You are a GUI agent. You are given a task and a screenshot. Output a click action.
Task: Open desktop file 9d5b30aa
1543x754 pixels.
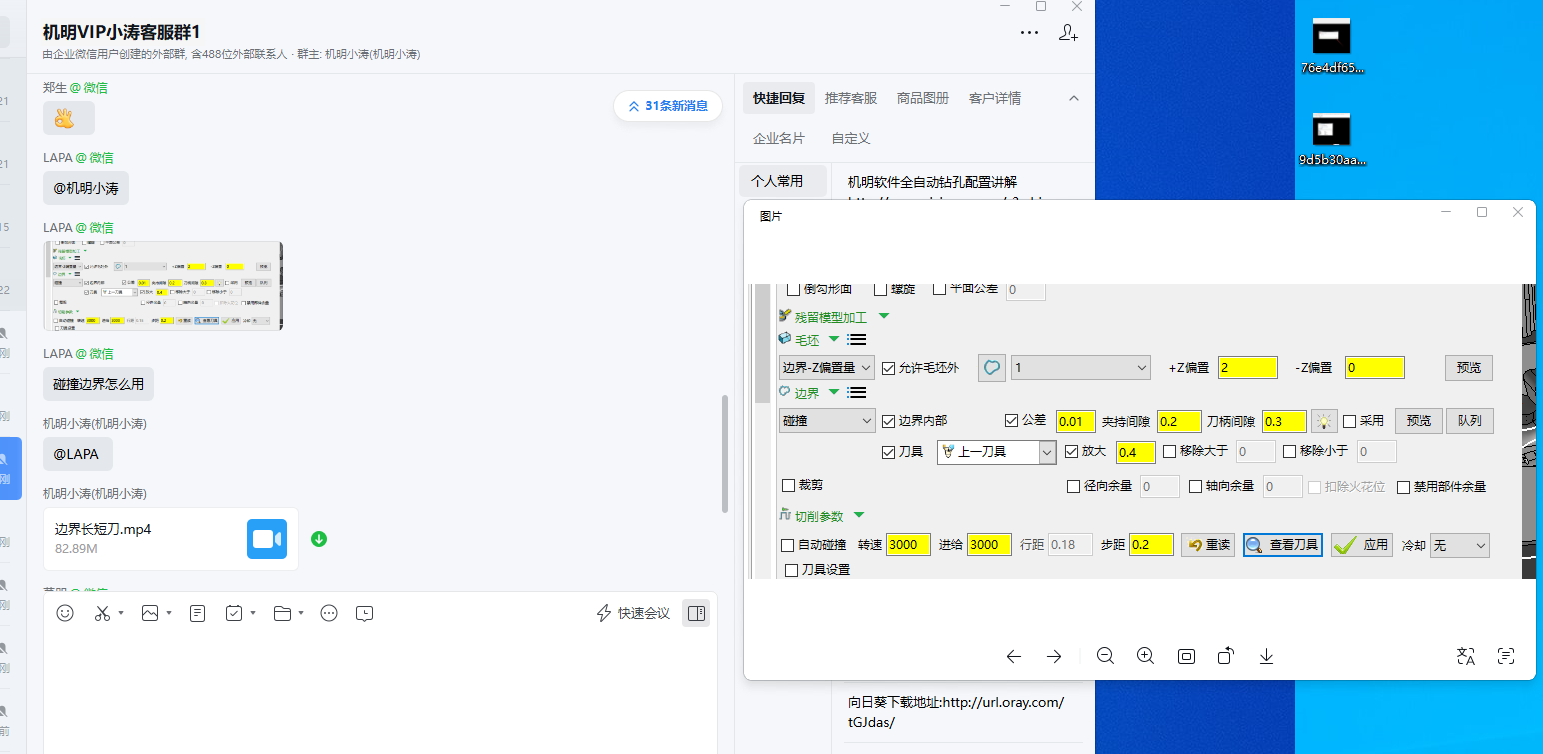(x=1332, y=139)
